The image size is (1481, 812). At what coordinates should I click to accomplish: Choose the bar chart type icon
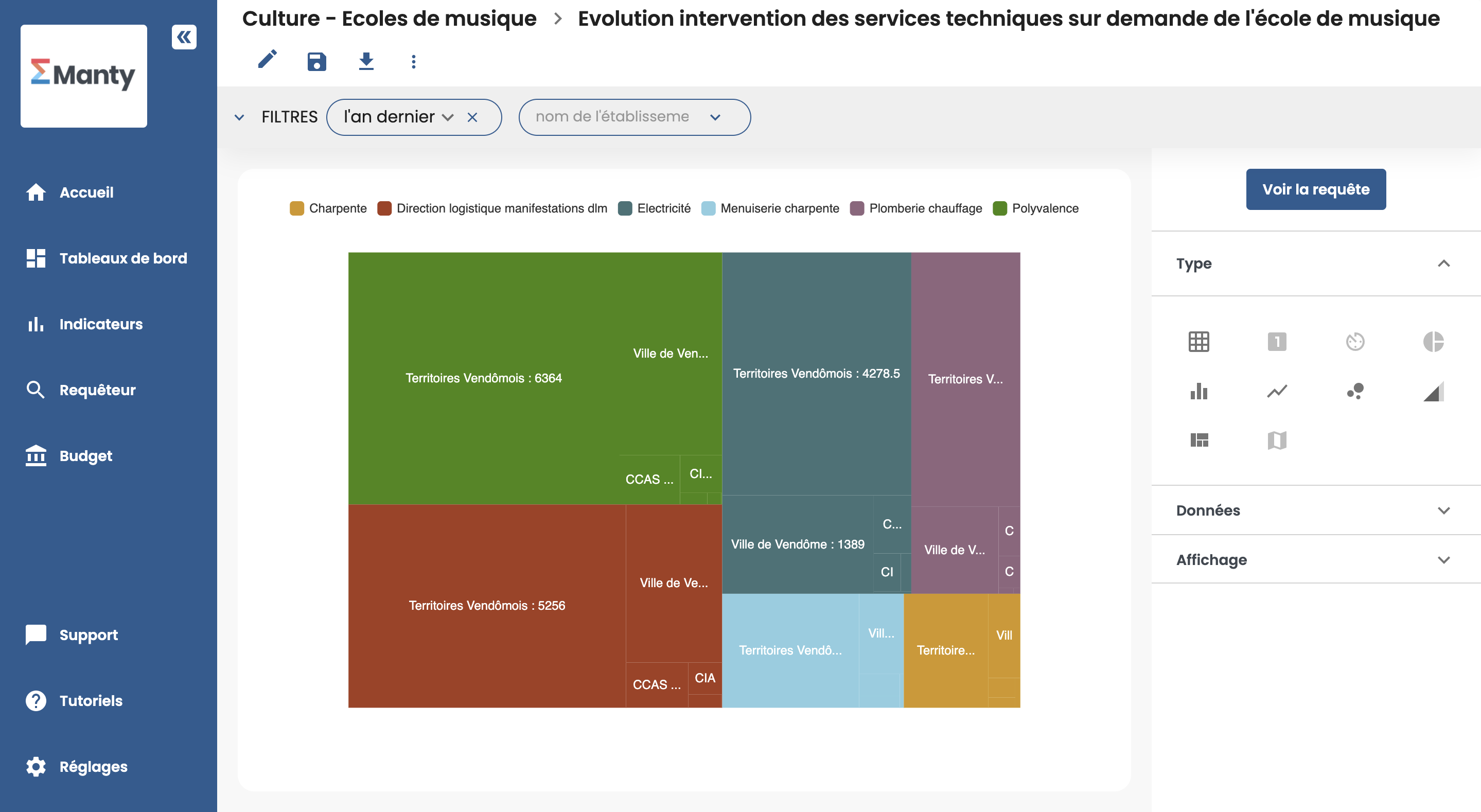tap(1198, 391)
